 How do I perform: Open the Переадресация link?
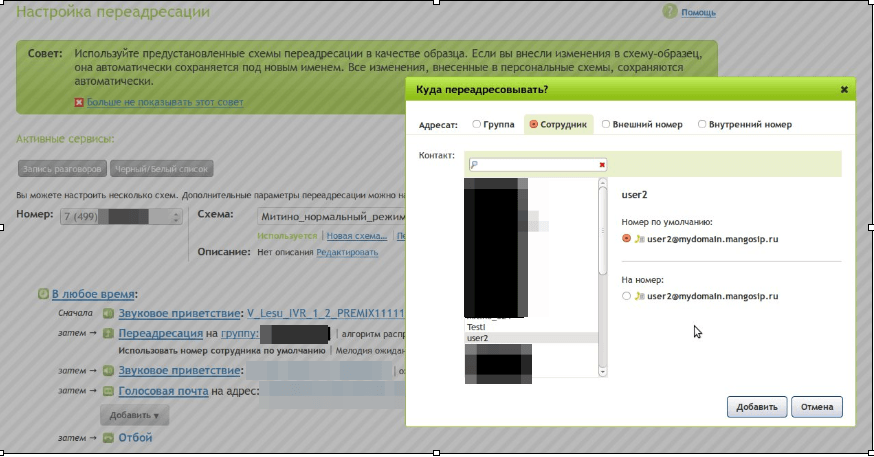[x=161, y=334]
